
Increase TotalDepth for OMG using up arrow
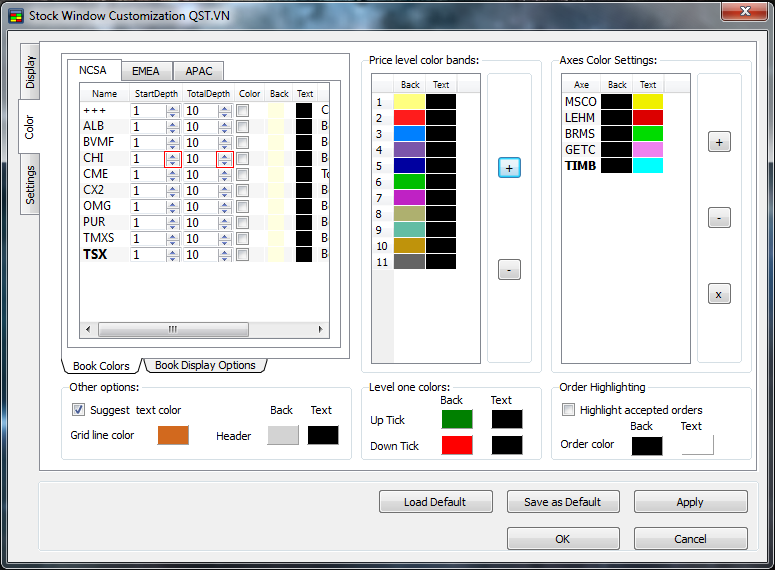point(224,203)
